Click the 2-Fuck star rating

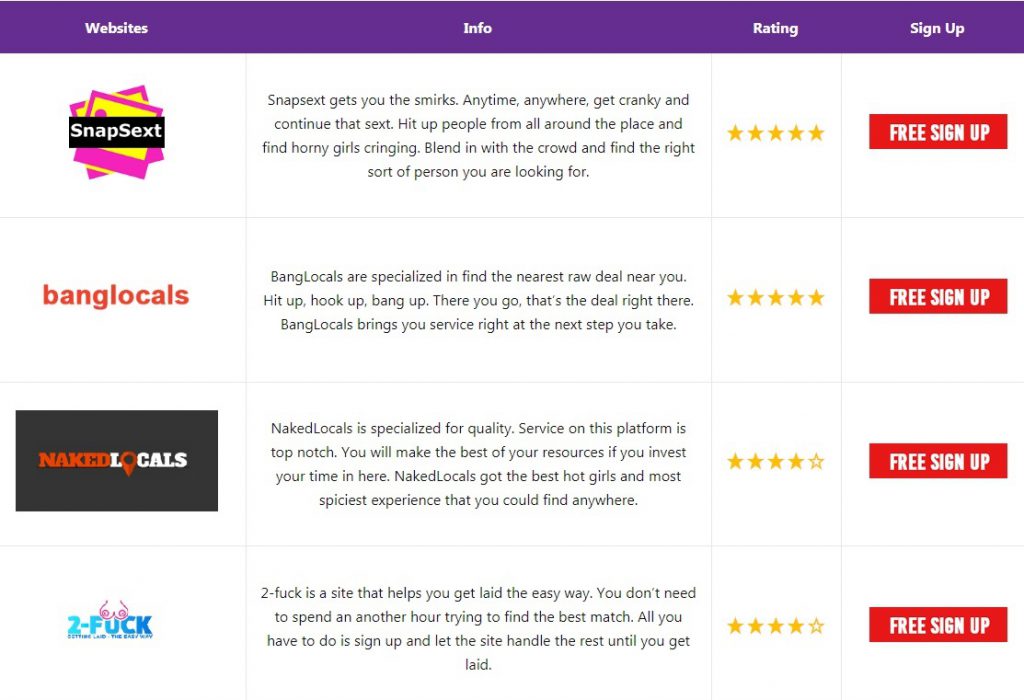tap(775, 627)
